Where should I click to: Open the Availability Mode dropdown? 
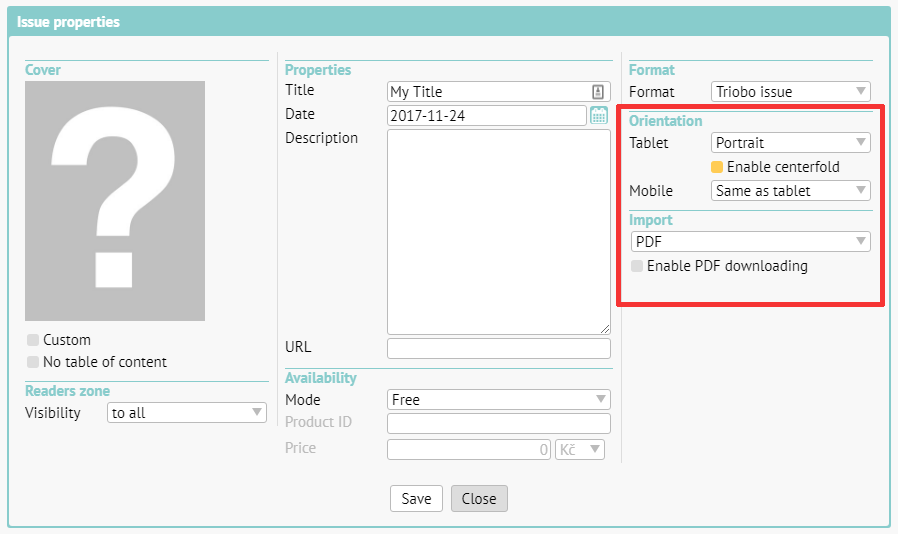click(499, 399)
